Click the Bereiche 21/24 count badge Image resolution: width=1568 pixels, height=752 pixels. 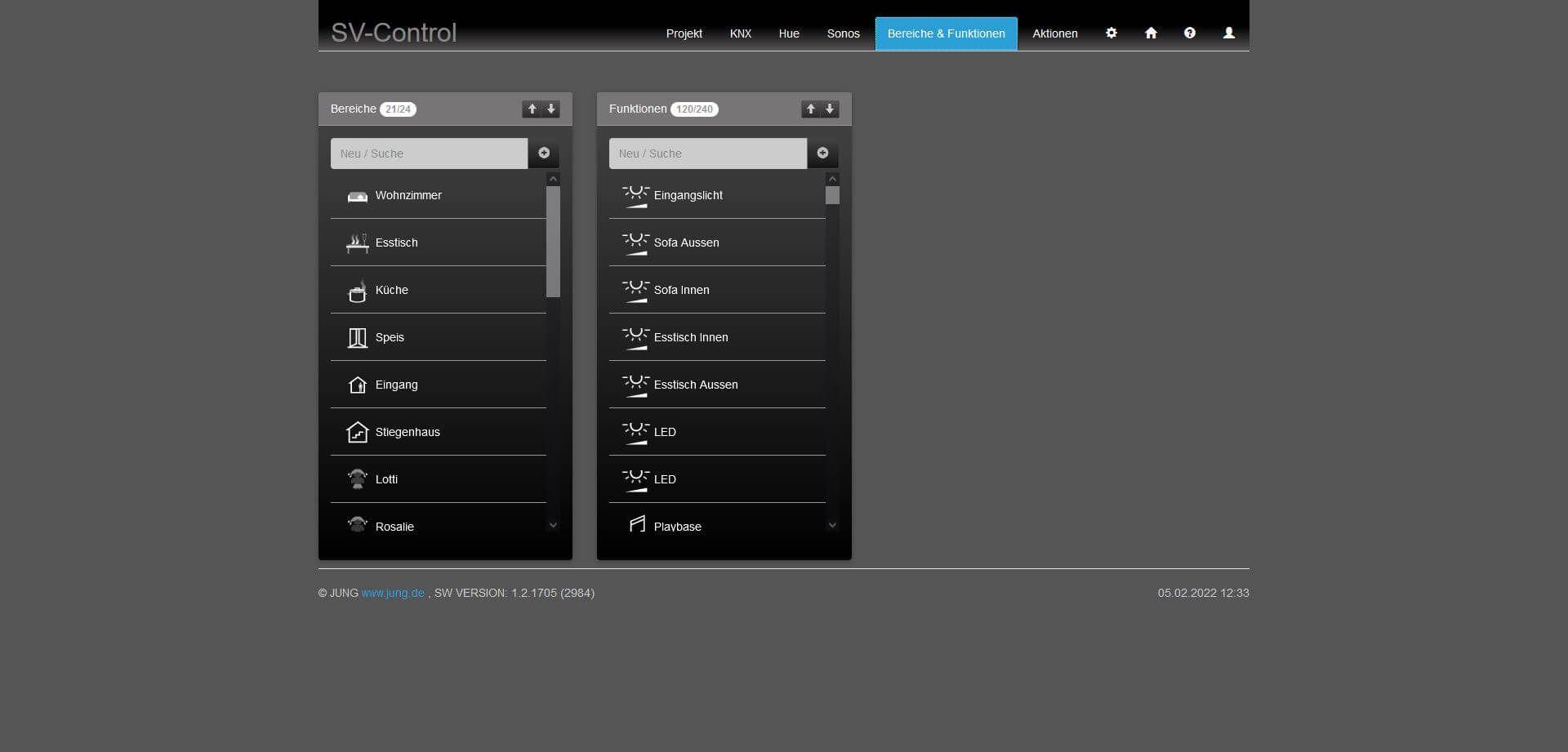(399, 109)
